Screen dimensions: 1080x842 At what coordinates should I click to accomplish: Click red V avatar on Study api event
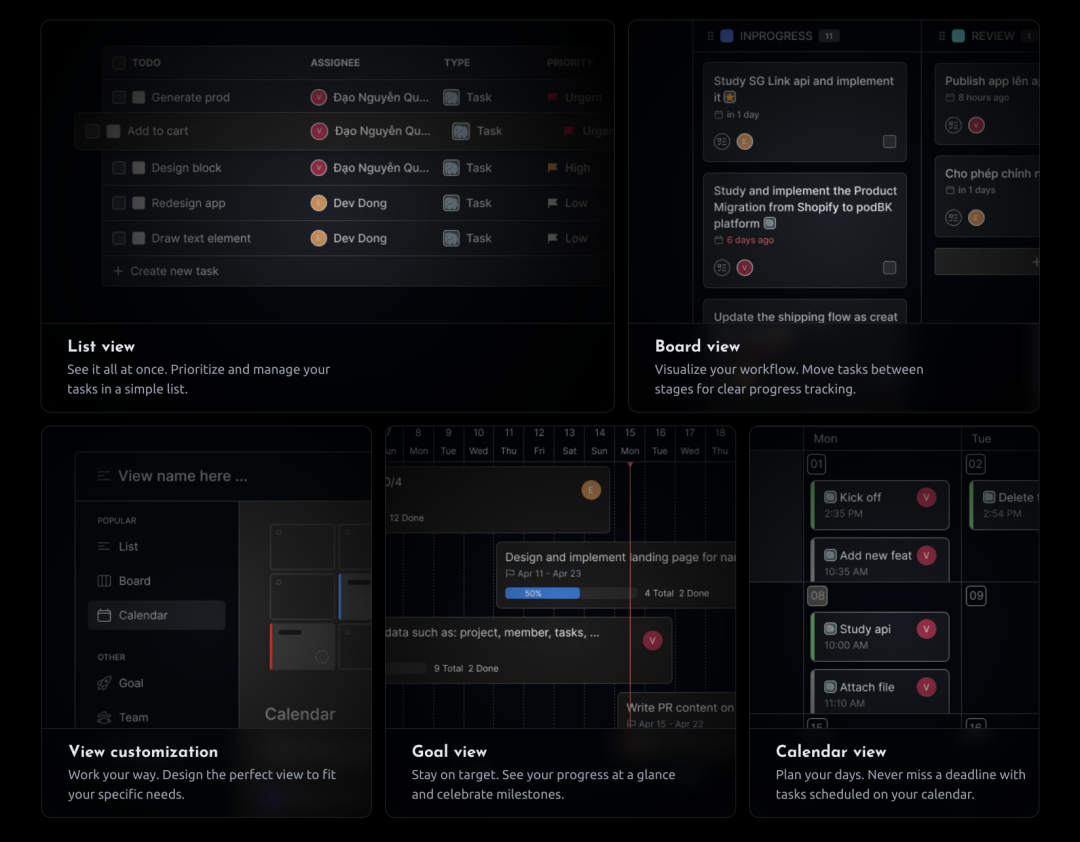pos(926,628)
